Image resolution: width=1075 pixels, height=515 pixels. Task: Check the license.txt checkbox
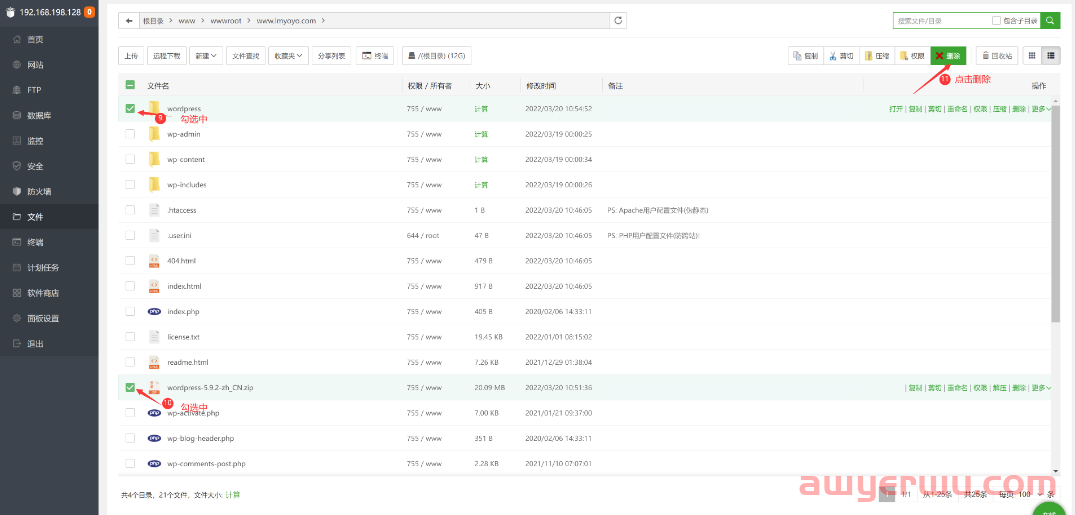(130, 337)
